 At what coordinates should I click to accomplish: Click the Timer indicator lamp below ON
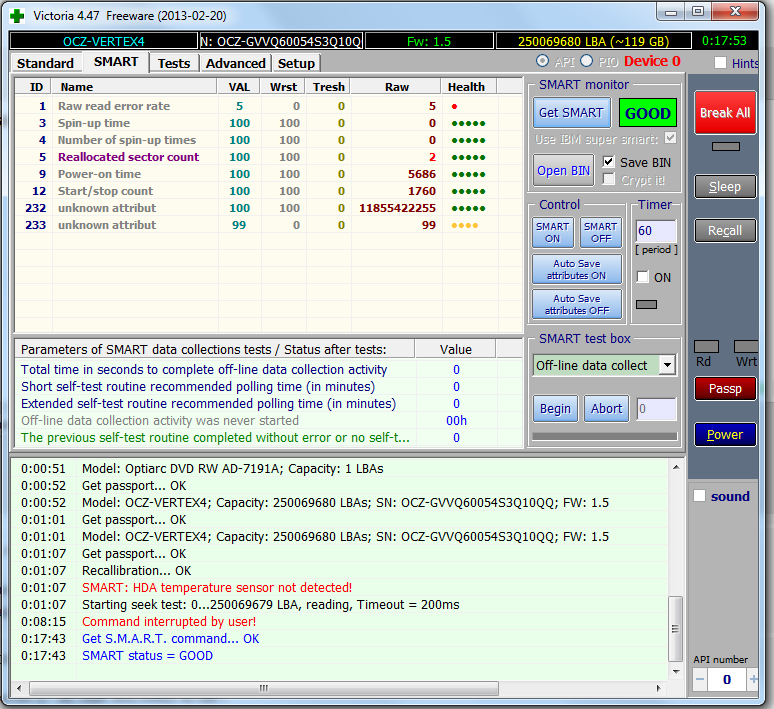pos(646,304)
